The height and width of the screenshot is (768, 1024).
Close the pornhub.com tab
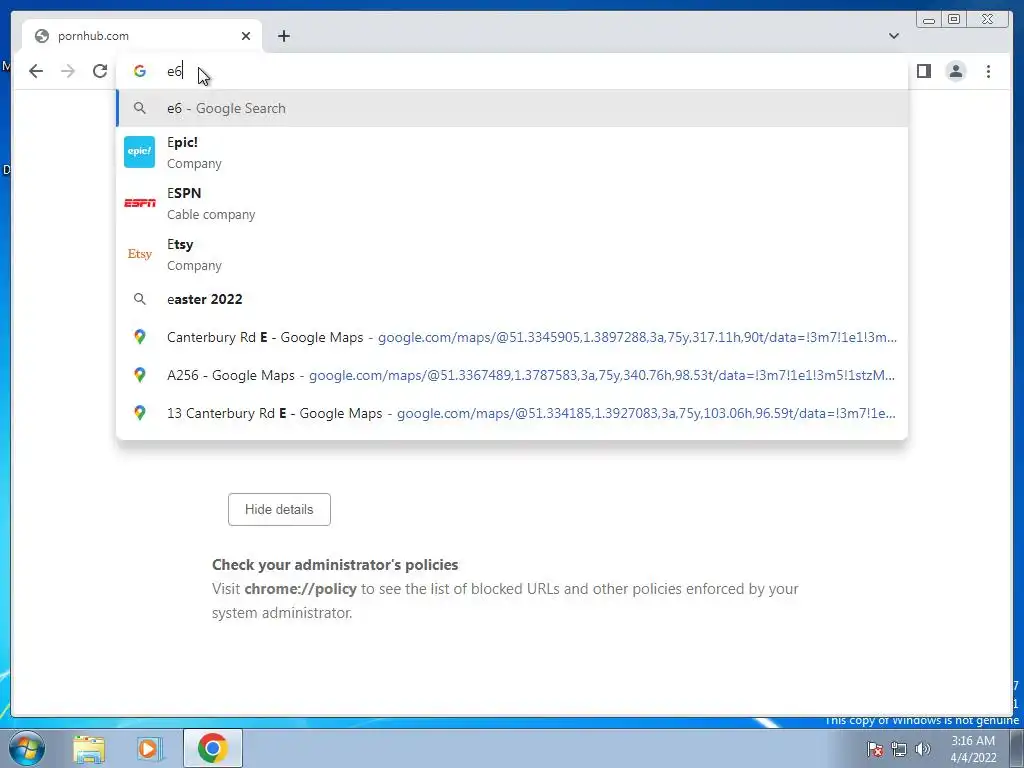point(246,36)
